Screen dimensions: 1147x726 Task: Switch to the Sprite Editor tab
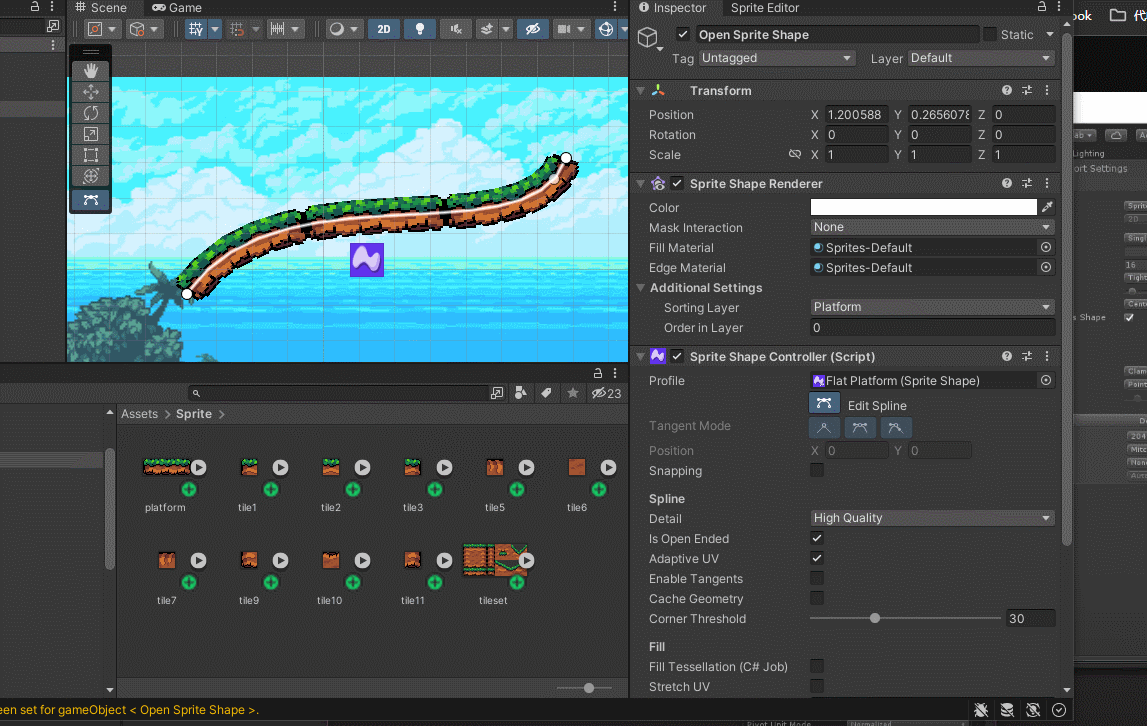pyautogui.click(x=764, y=7)
